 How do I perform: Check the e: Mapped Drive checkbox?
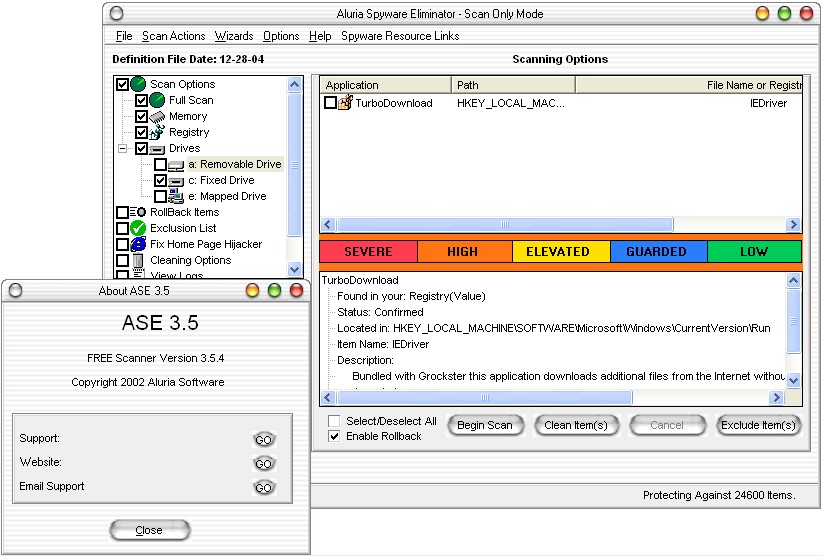click(161, 196)
